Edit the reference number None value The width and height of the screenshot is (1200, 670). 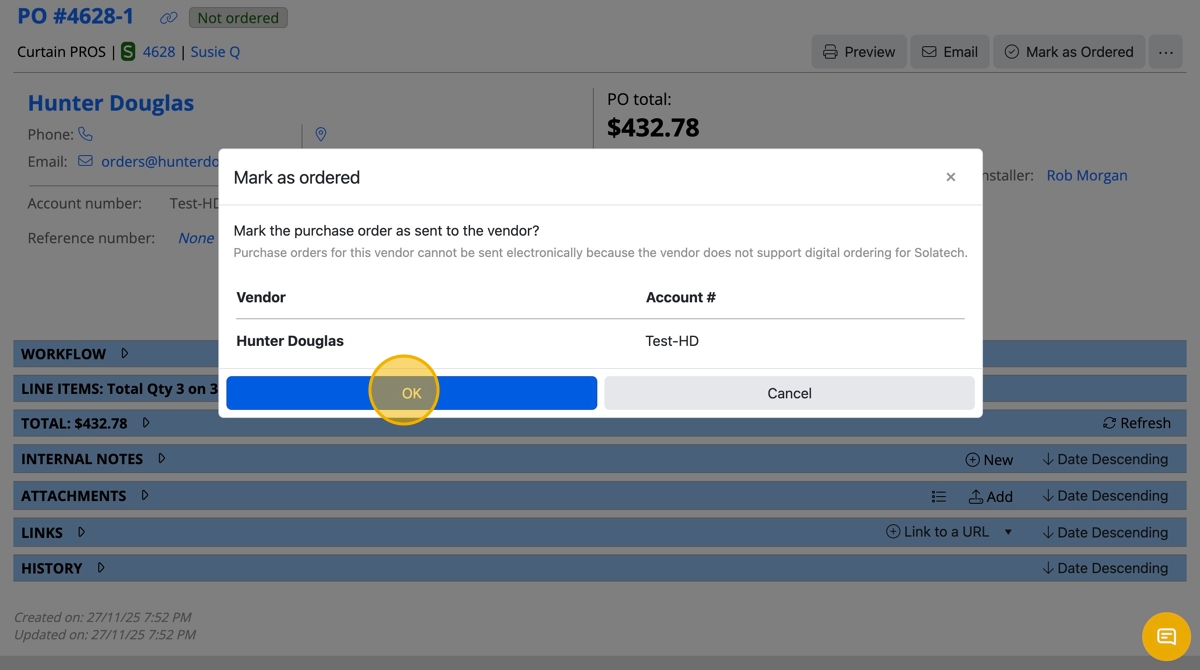(196, 238)
